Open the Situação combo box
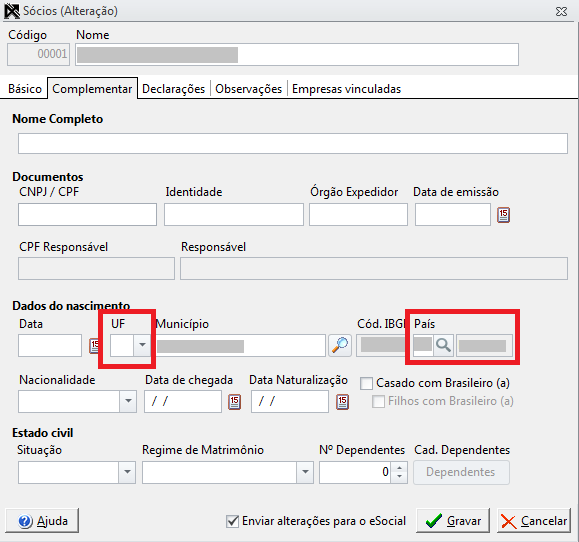This screenshot has height=542, width=579. click(x=127, y=472)
